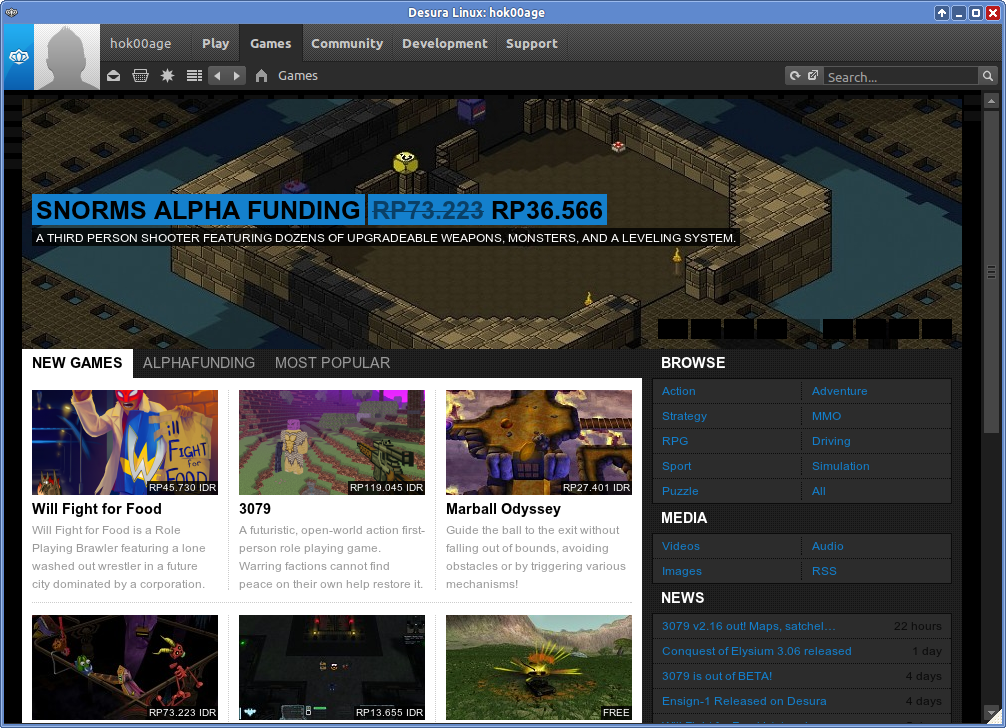The image size is (1006, 728).
Task: Click the scrollbar down arrow
Action: [x=991, y=713]
